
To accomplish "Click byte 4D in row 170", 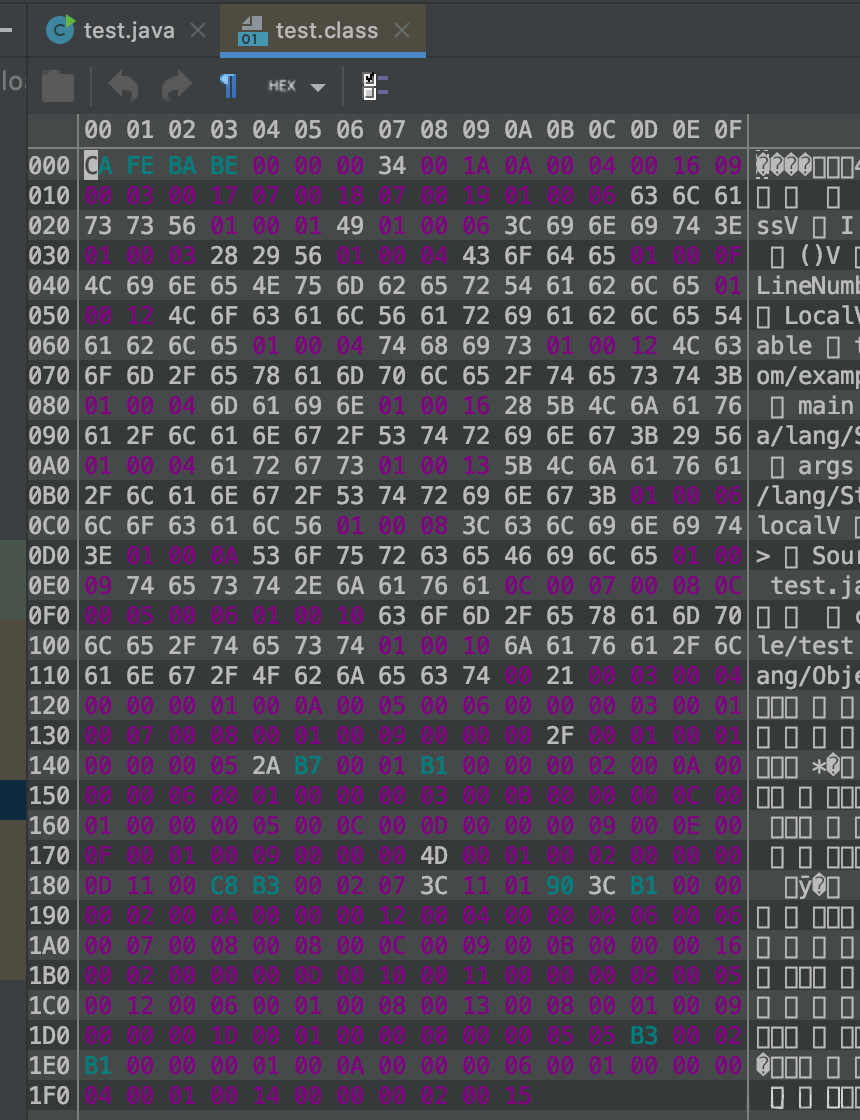I will [x=434, y=855].
